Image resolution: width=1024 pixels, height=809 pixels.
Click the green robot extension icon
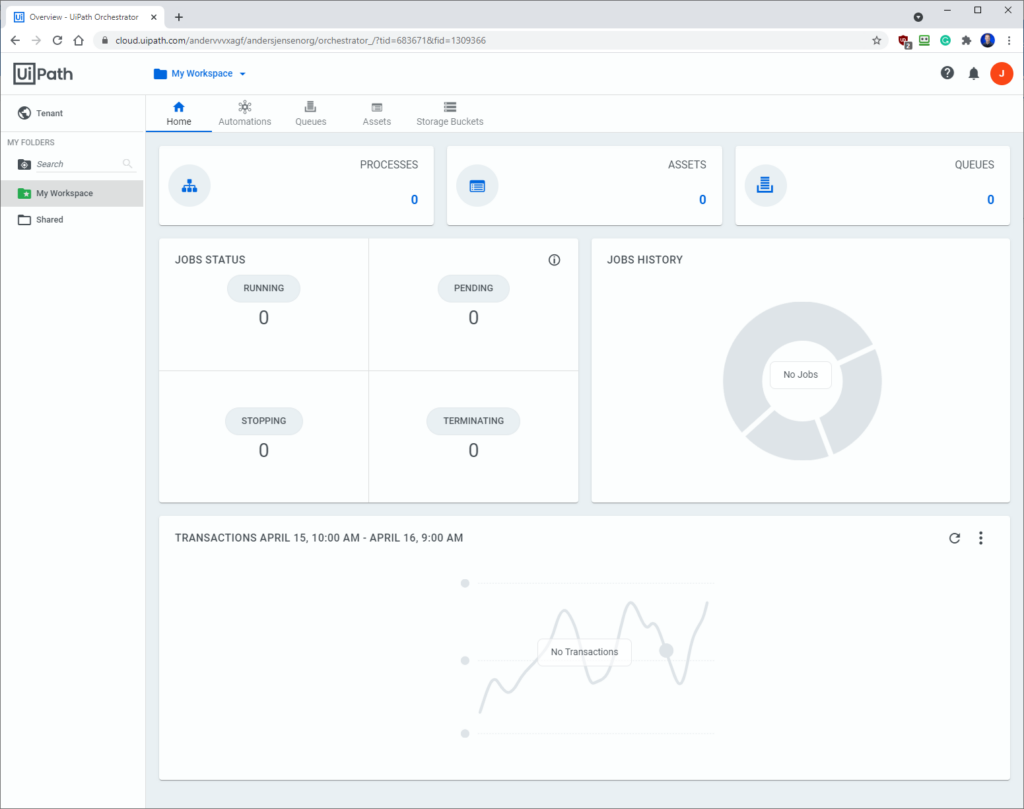924,40
